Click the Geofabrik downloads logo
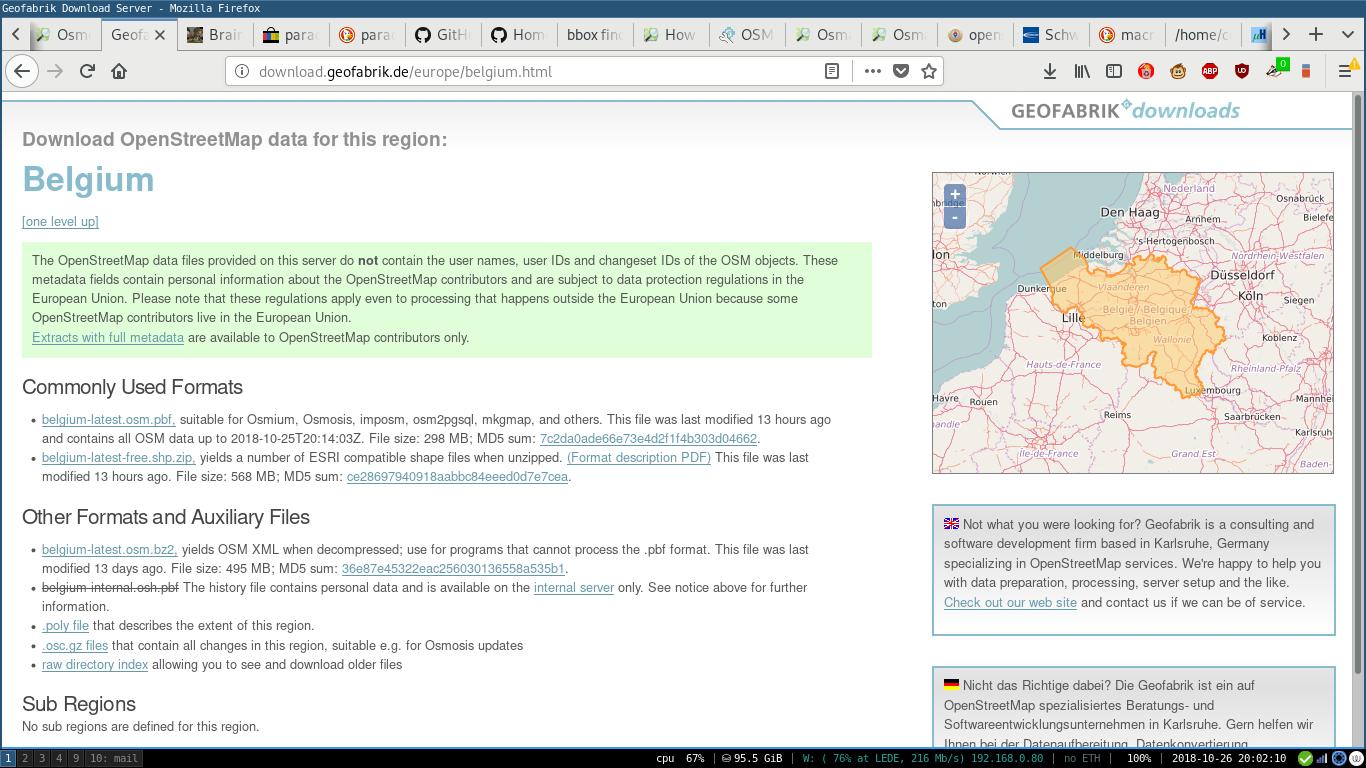This screenshot has height=768, width=1366. (x=1125, y=110)
